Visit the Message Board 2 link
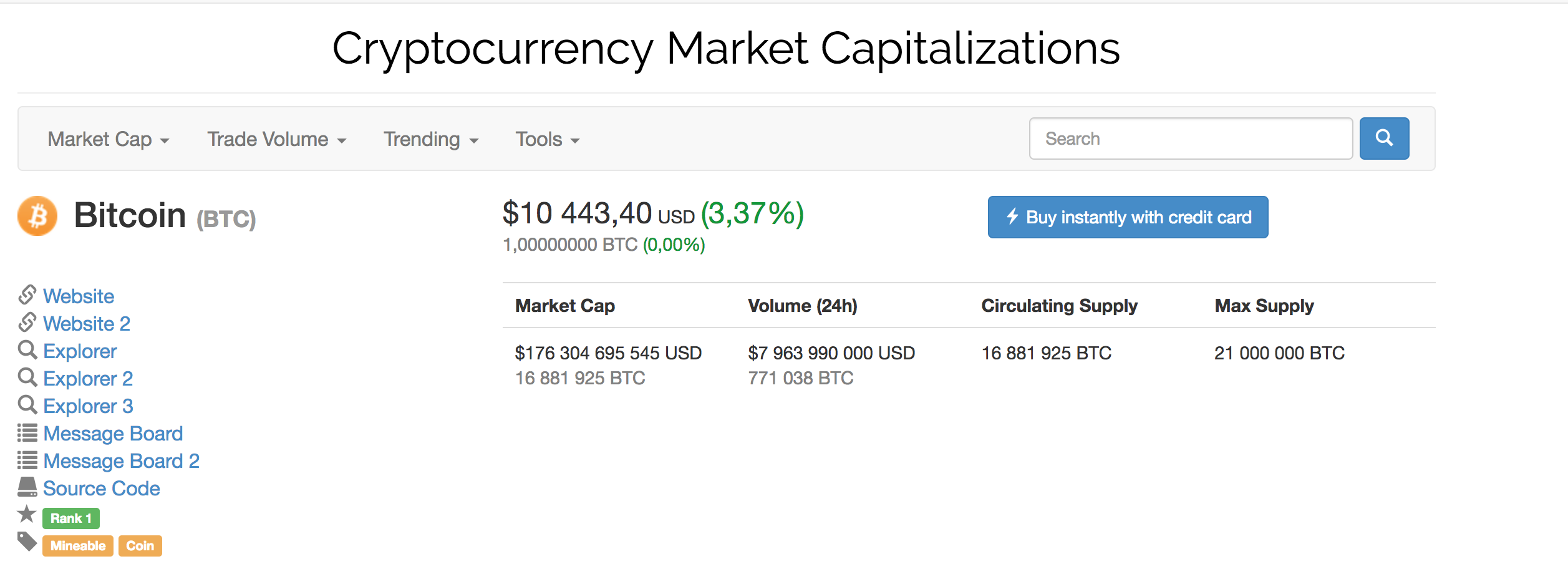 click(122, 461)
